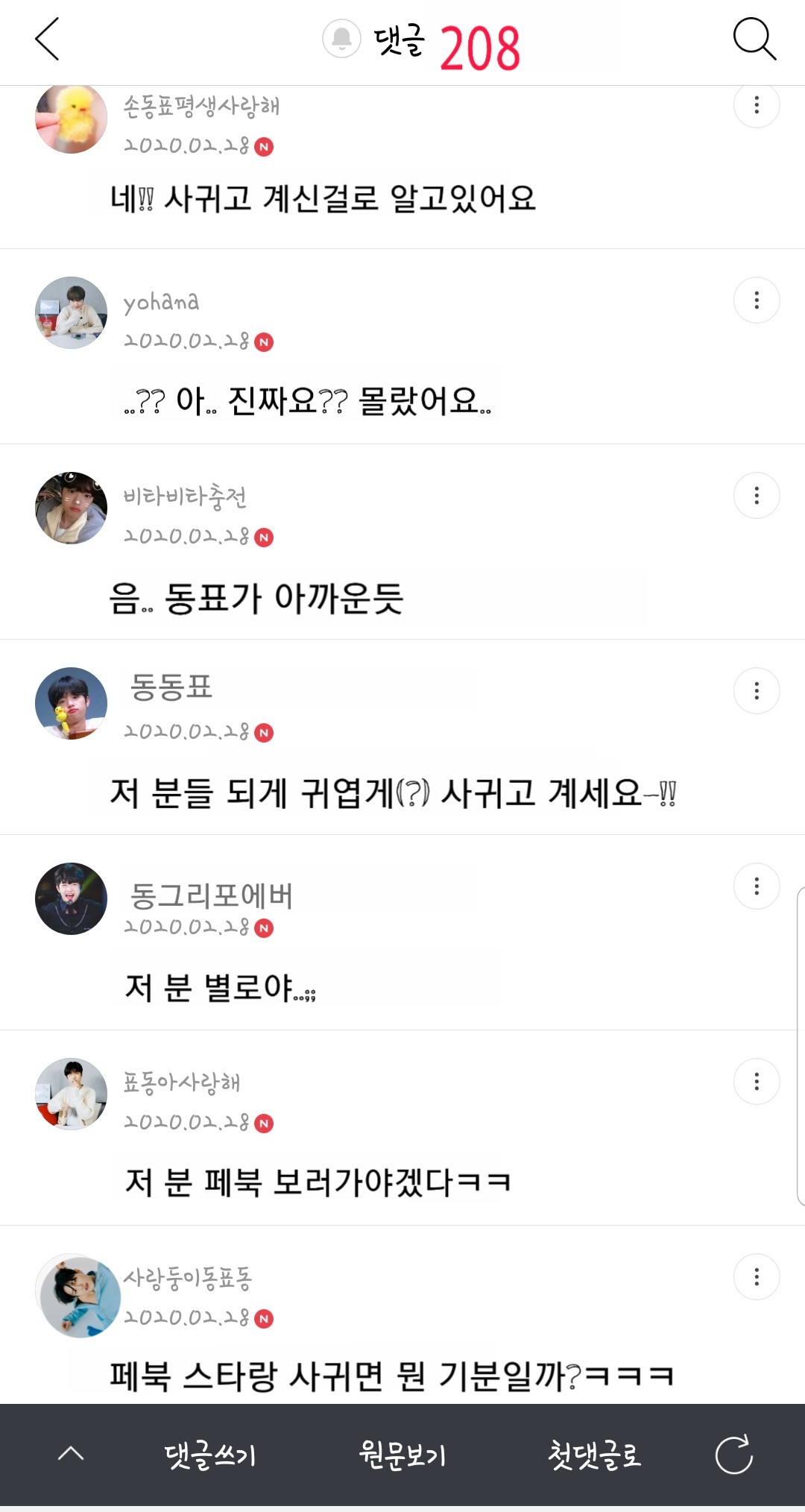Viewport: 805px width, 1512px height.
Task: Open three-dot menu on 동그리포에버's comment
Action: 757,886
